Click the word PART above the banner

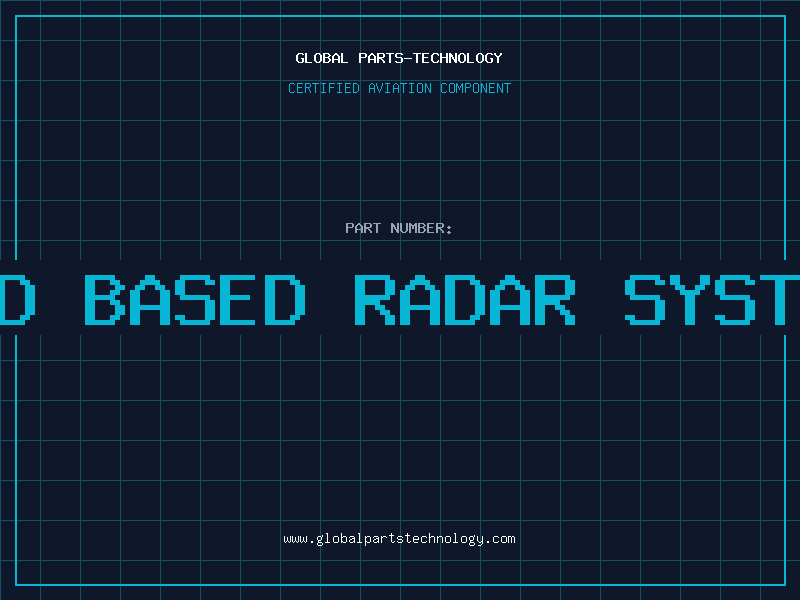pyautogui.click(x=363, y=228)
